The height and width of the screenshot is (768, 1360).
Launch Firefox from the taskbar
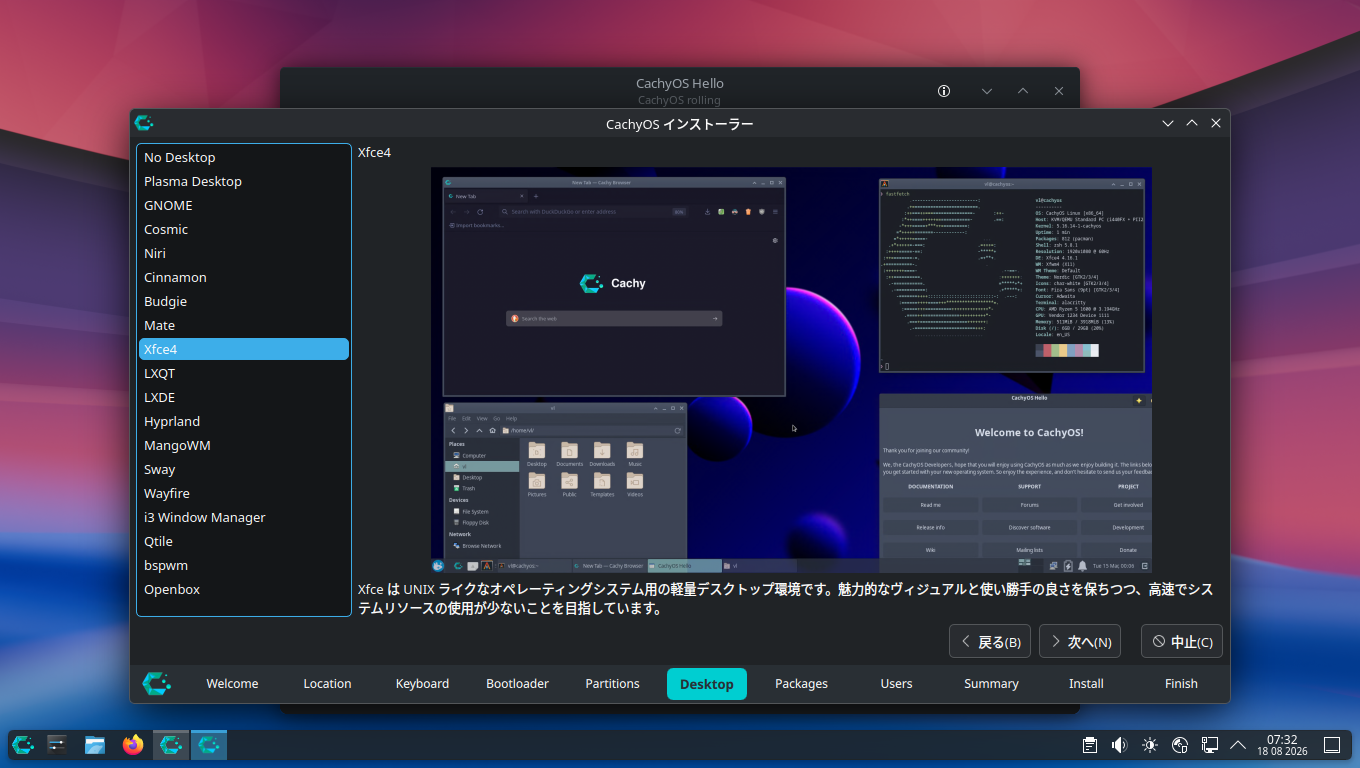pyautogui.click(x=133, y=745)
